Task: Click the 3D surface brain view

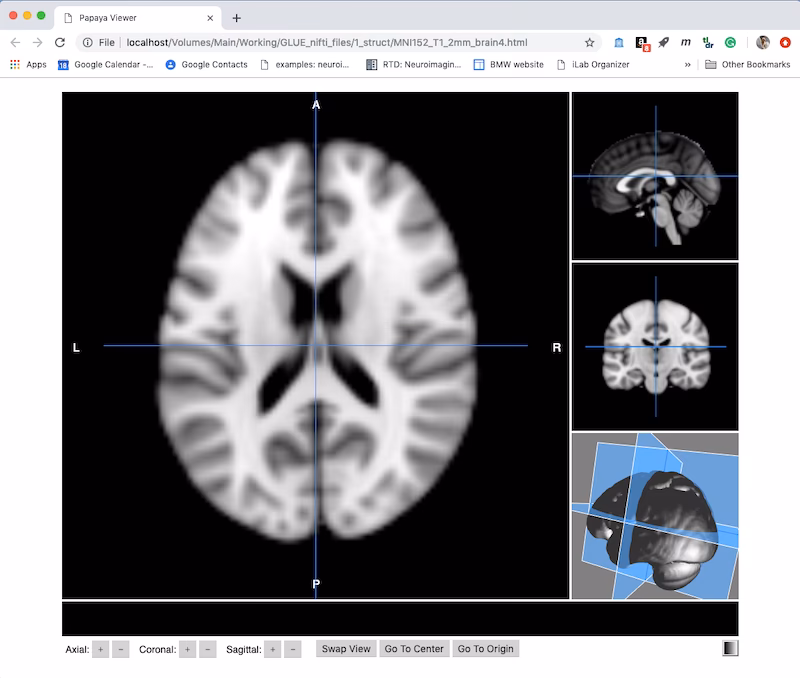Action: tap(655, 516)
